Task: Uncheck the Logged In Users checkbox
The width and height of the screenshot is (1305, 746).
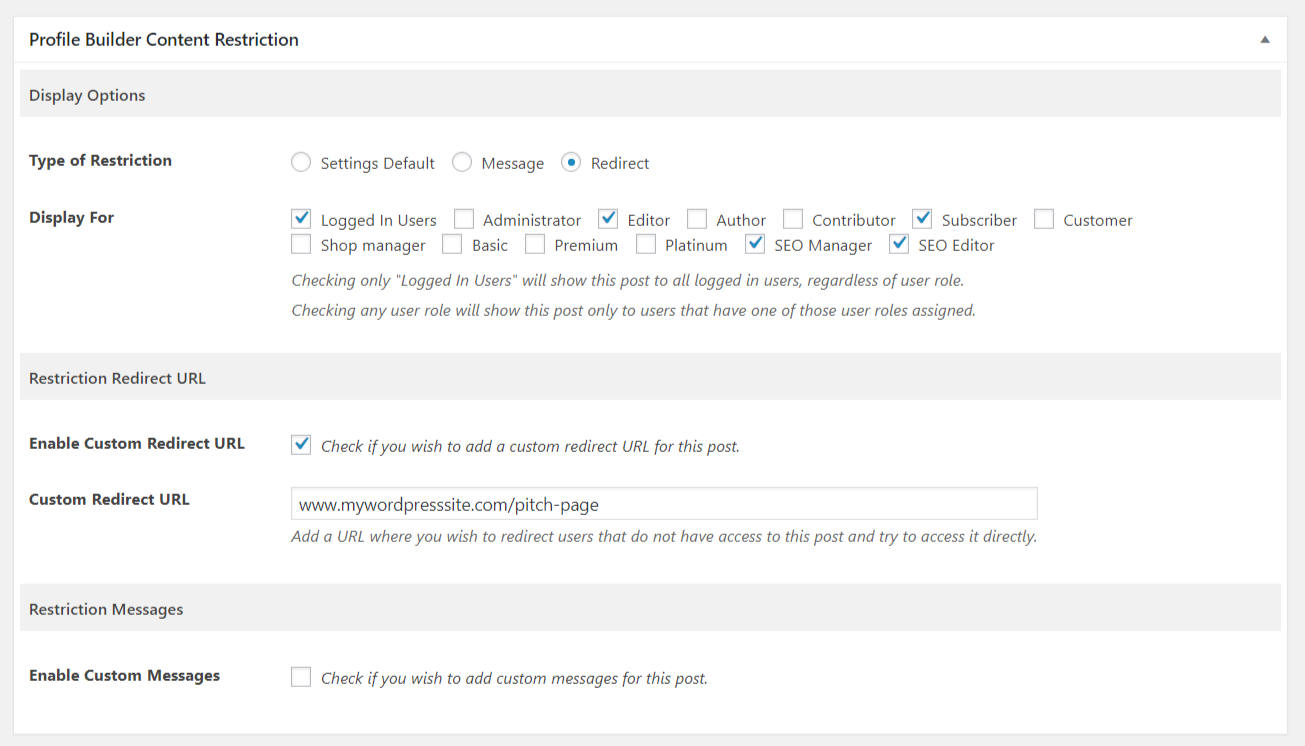Action: coord(301,218)
